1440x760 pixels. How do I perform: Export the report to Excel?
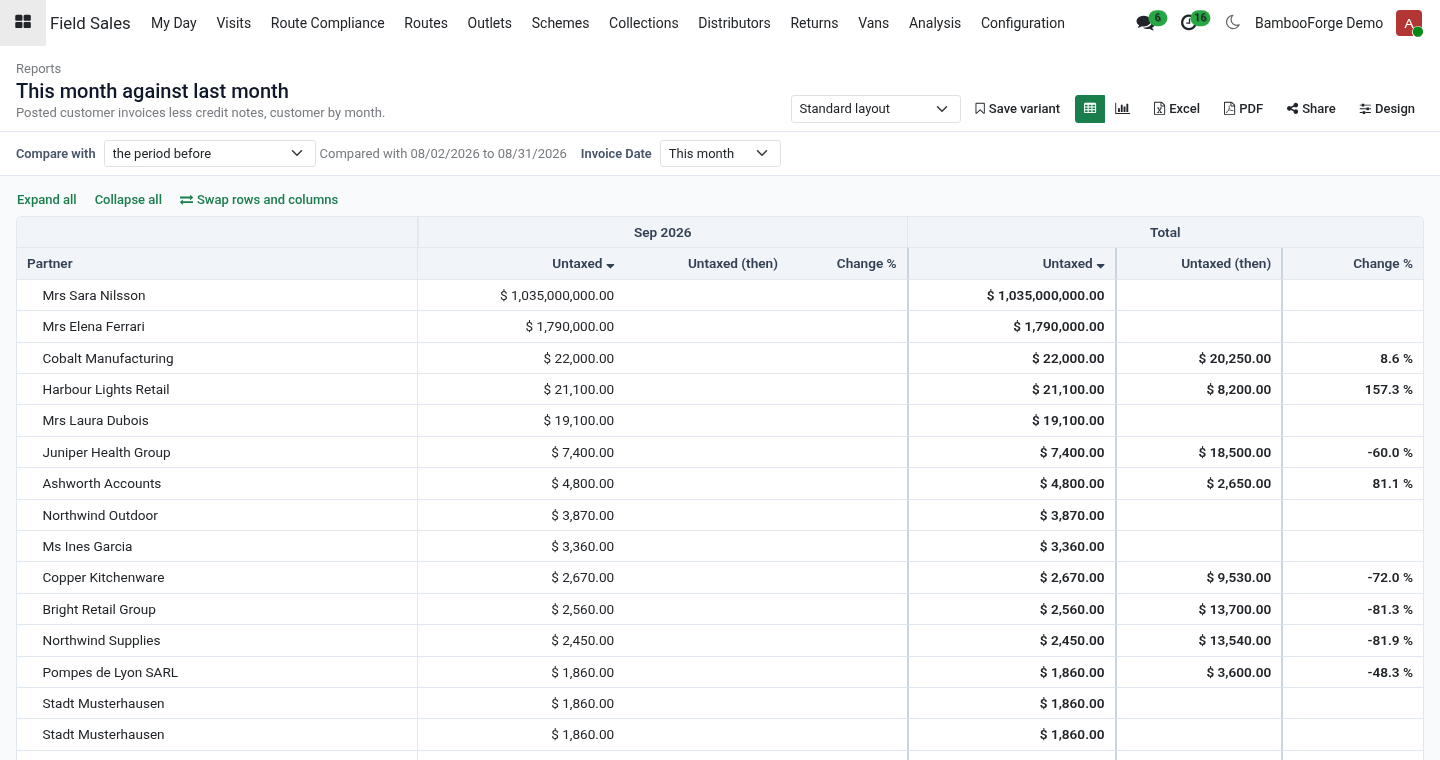click(x=1176, y=109)
